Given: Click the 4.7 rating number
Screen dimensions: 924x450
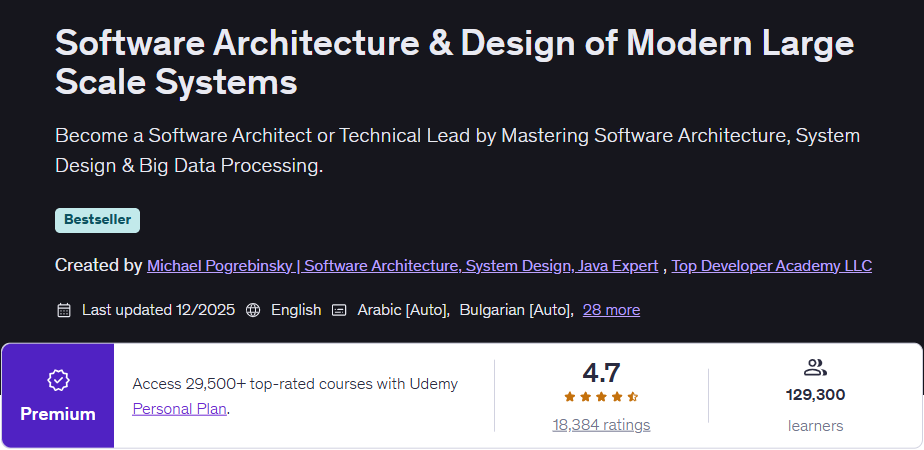Looking at the screenshot, I should 601,373.
